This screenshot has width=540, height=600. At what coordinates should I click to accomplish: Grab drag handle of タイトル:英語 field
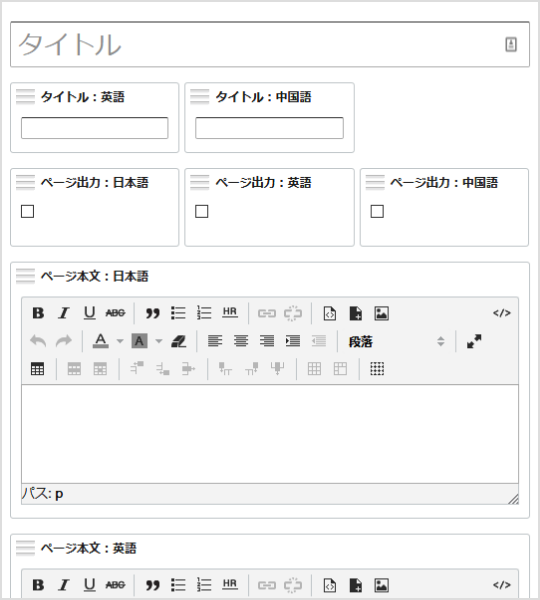[25, 96]
